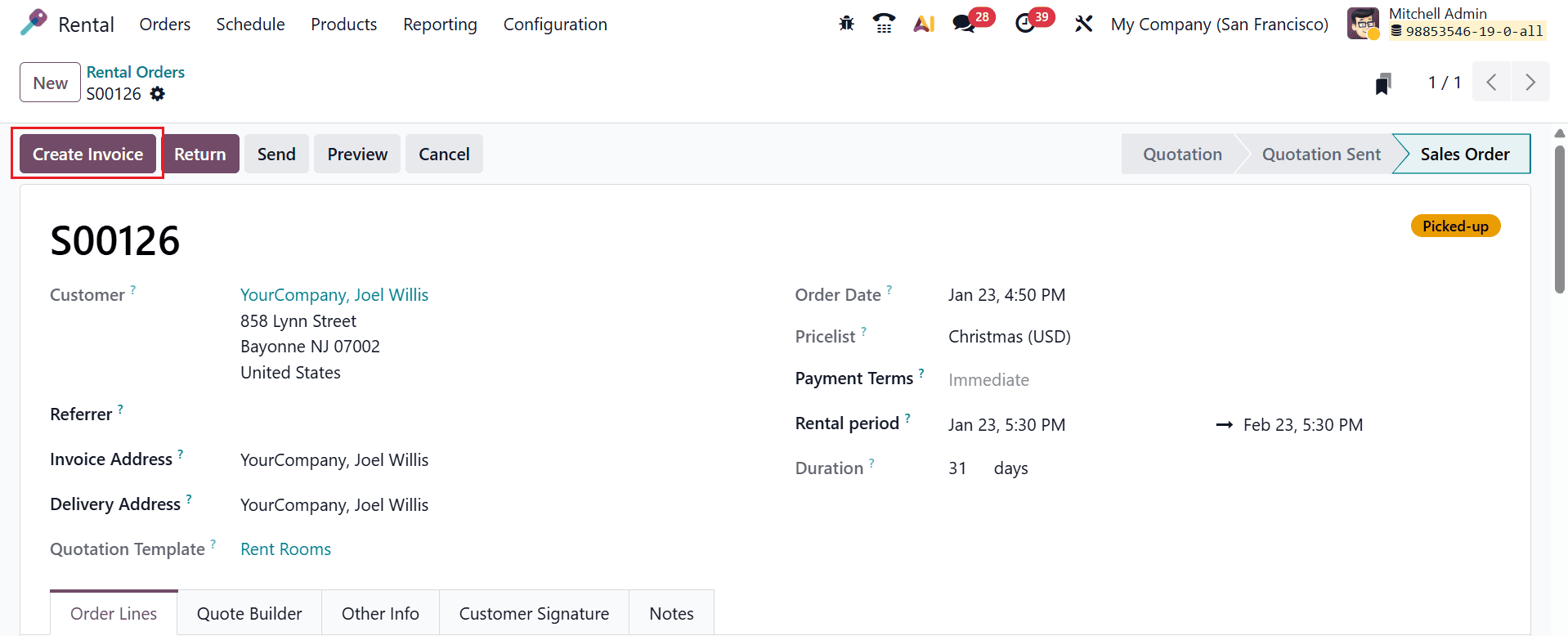Click the S00126 order title
This screenshot has width=1568, height=636.
[x=114, y=240]
